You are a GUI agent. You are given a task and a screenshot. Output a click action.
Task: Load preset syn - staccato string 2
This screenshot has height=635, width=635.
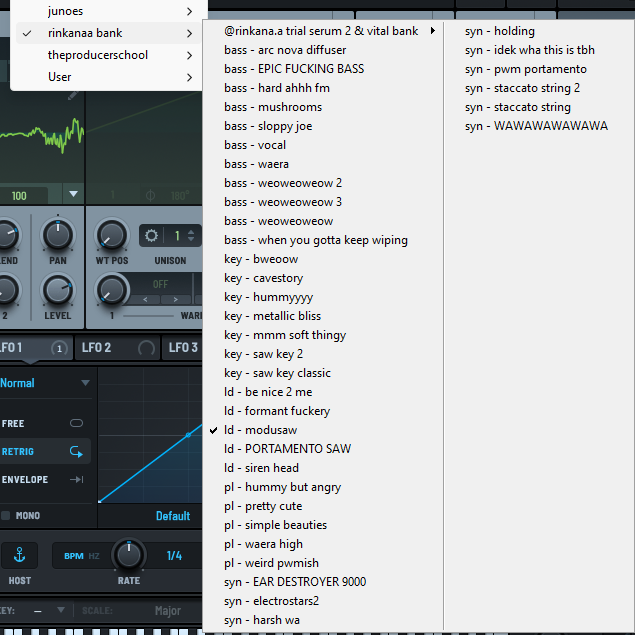pyautogui.click(x=539, y=88)
